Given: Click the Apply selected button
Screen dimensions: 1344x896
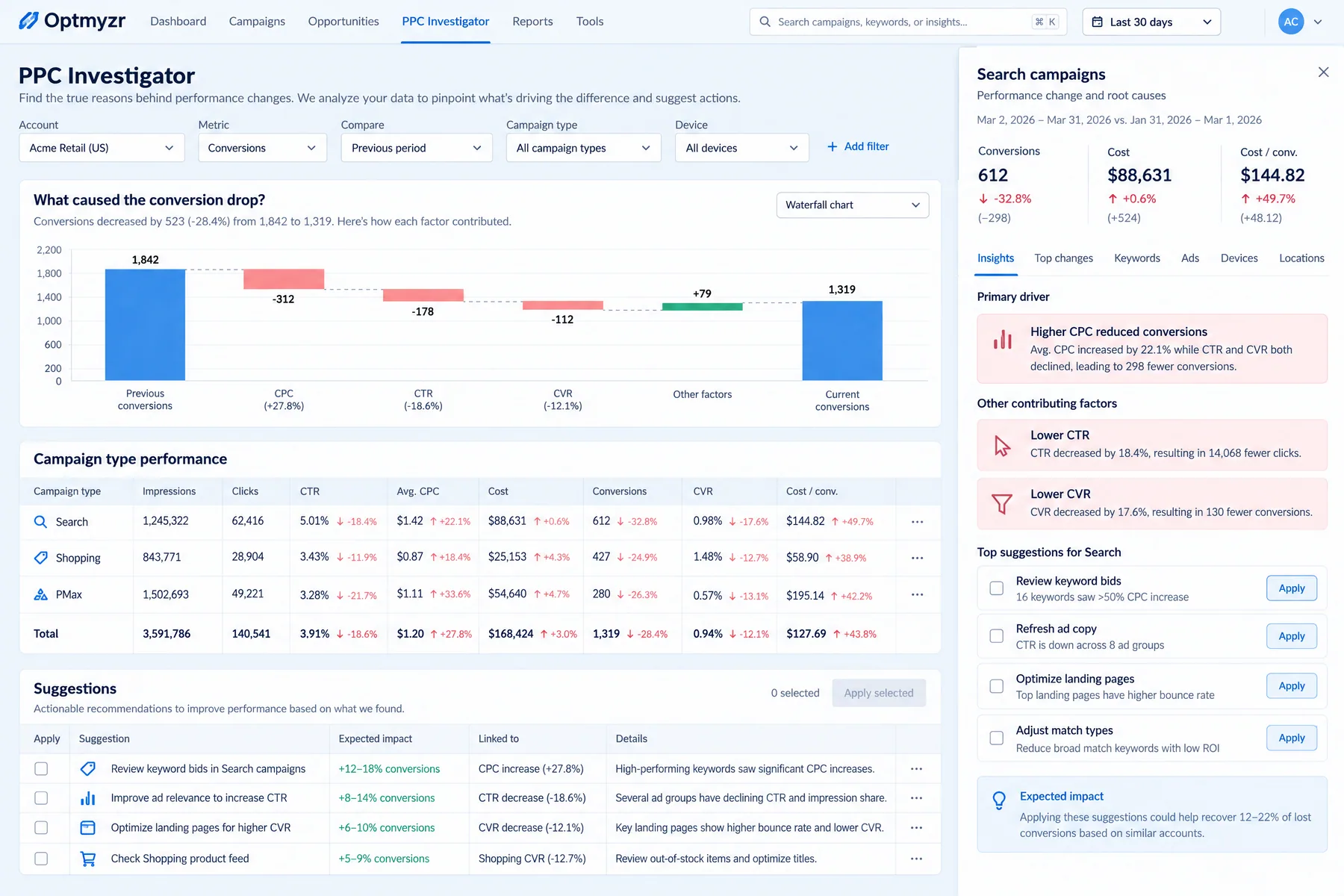Looking at the screenshot, I should click(x=879, y=693).
